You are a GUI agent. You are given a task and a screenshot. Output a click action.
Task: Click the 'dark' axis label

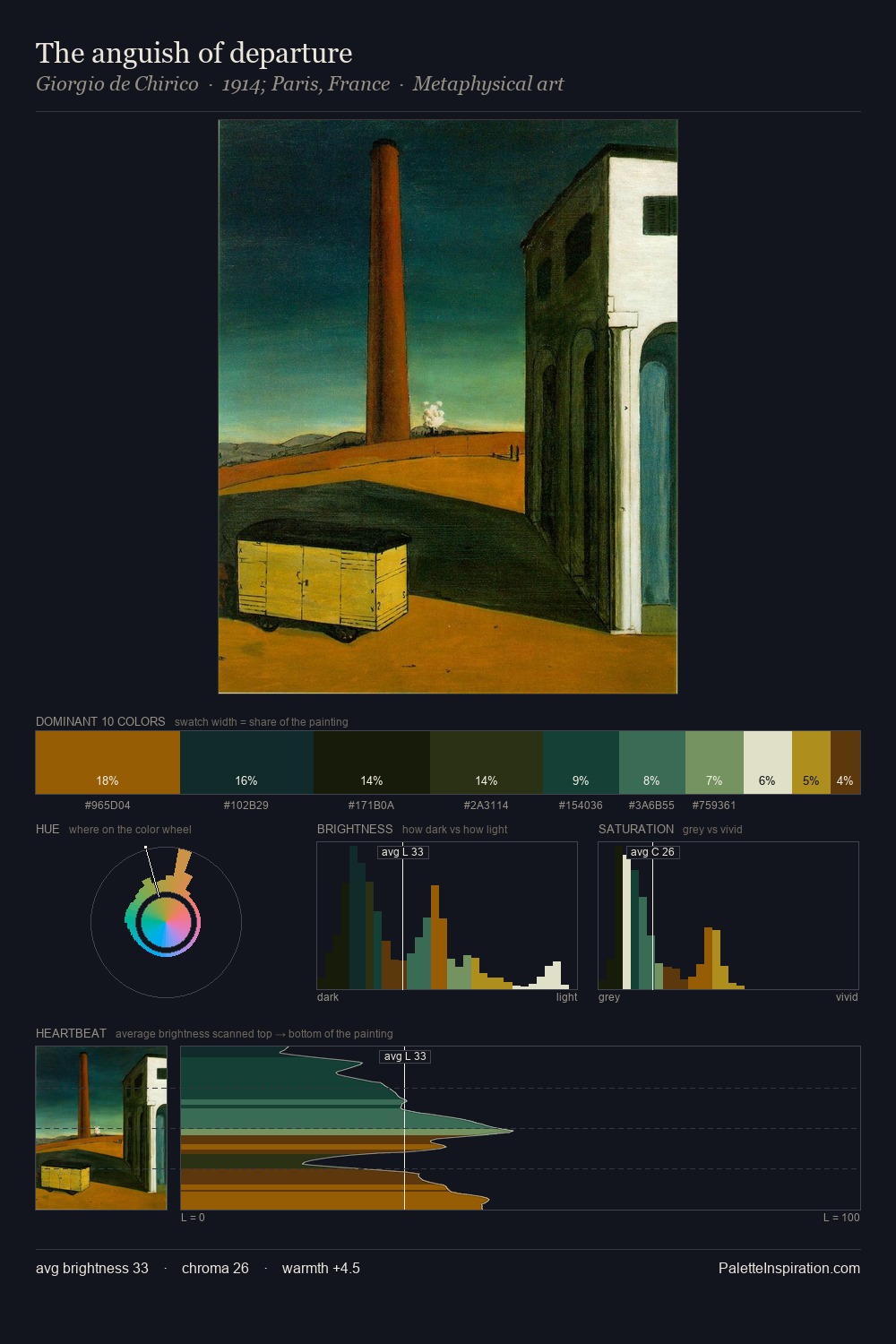pyautogui.click(x=328, y=997)
